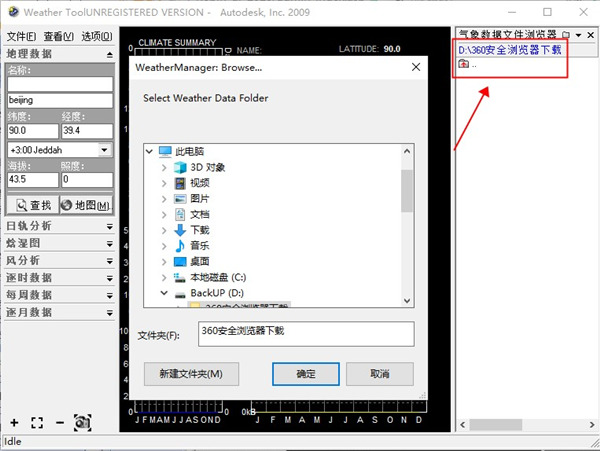Image resolution: width=600 pixels, height=451 pixels.
Task: Click the camera snapshot icon
Action: 81,422
